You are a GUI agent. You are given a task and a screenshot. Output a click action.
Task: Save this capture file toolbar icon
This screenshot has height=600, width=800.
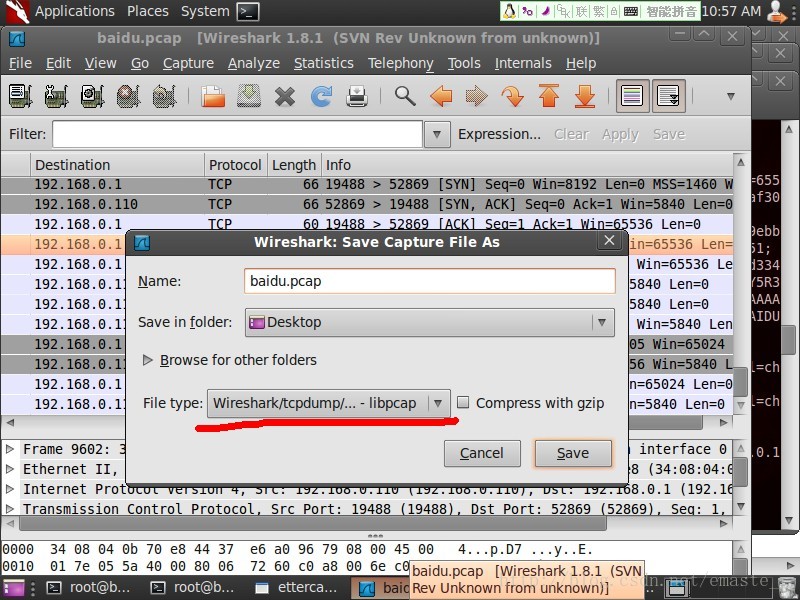pyautogui.click(x=249, y=95)
